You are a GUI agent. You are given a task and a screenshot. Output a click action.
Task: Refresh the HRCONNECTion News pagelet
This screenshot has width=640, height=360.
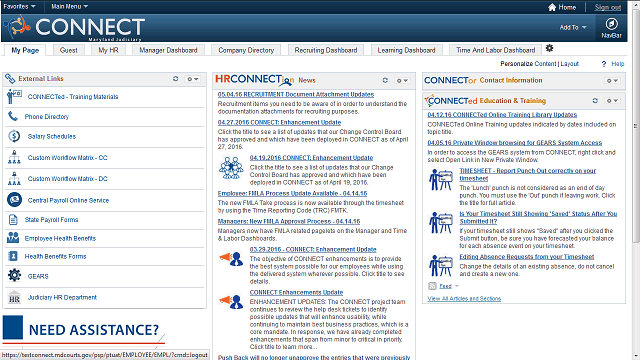point(385,80)
